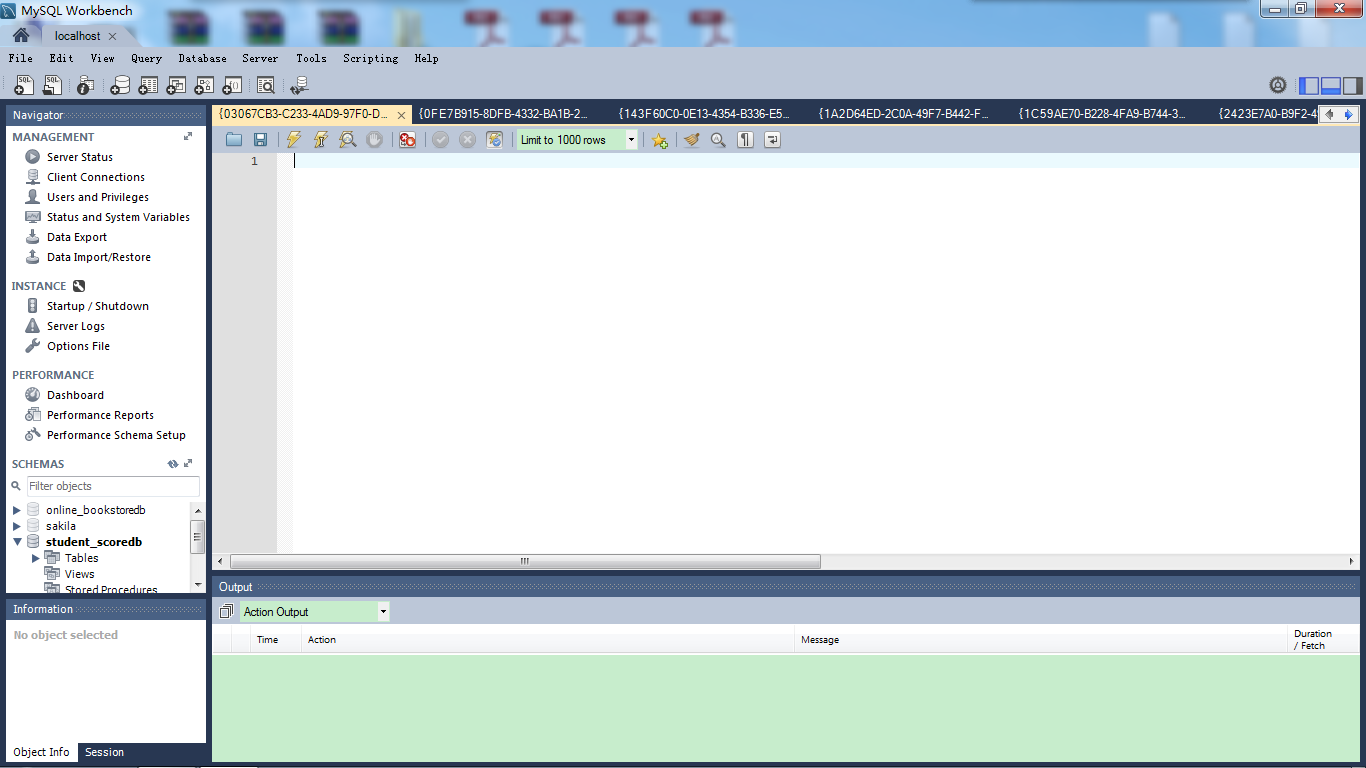Expand the Management section arrows icon

(x=188, y=136)
